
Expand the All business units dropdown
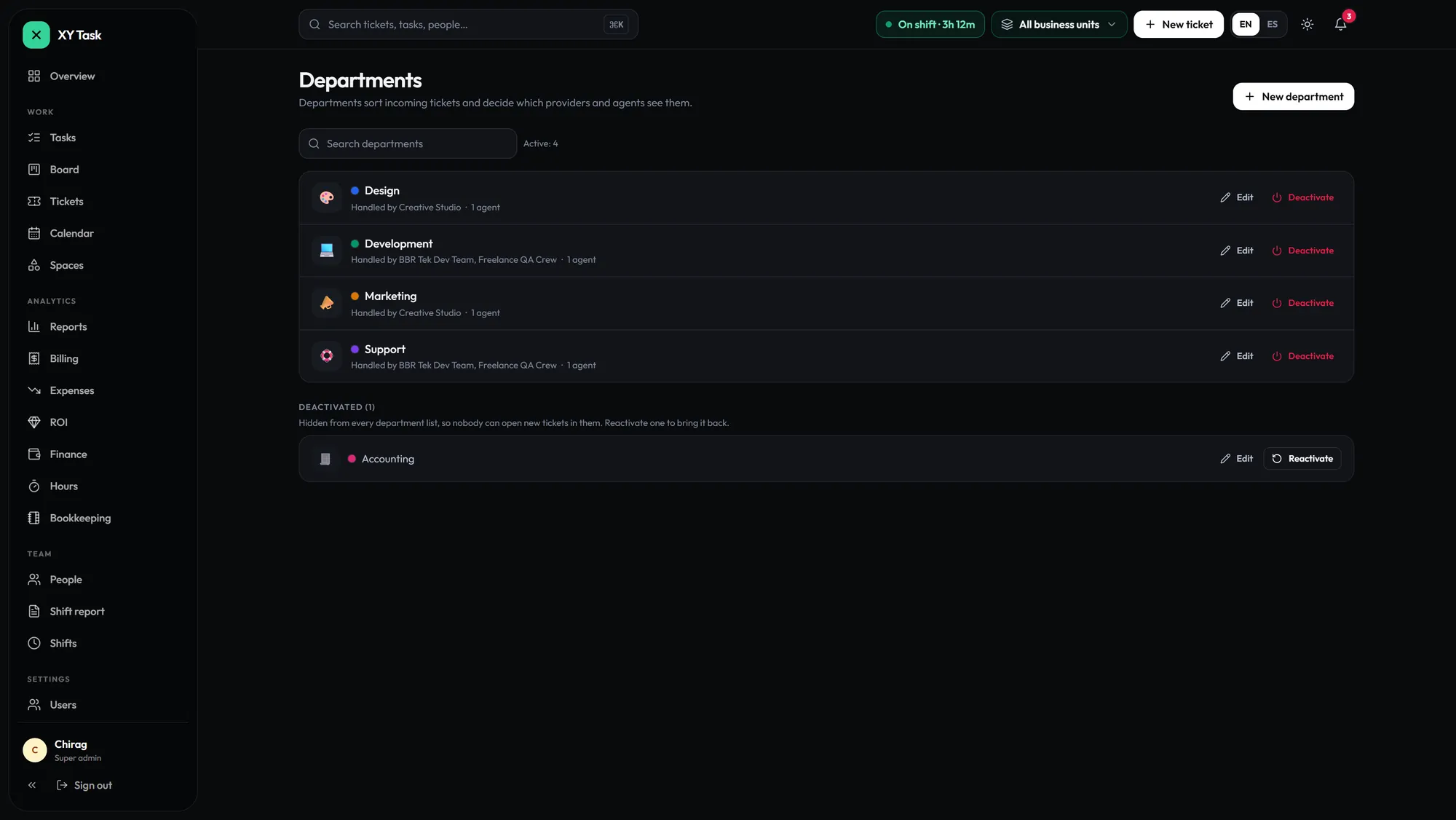[1059, 25]
